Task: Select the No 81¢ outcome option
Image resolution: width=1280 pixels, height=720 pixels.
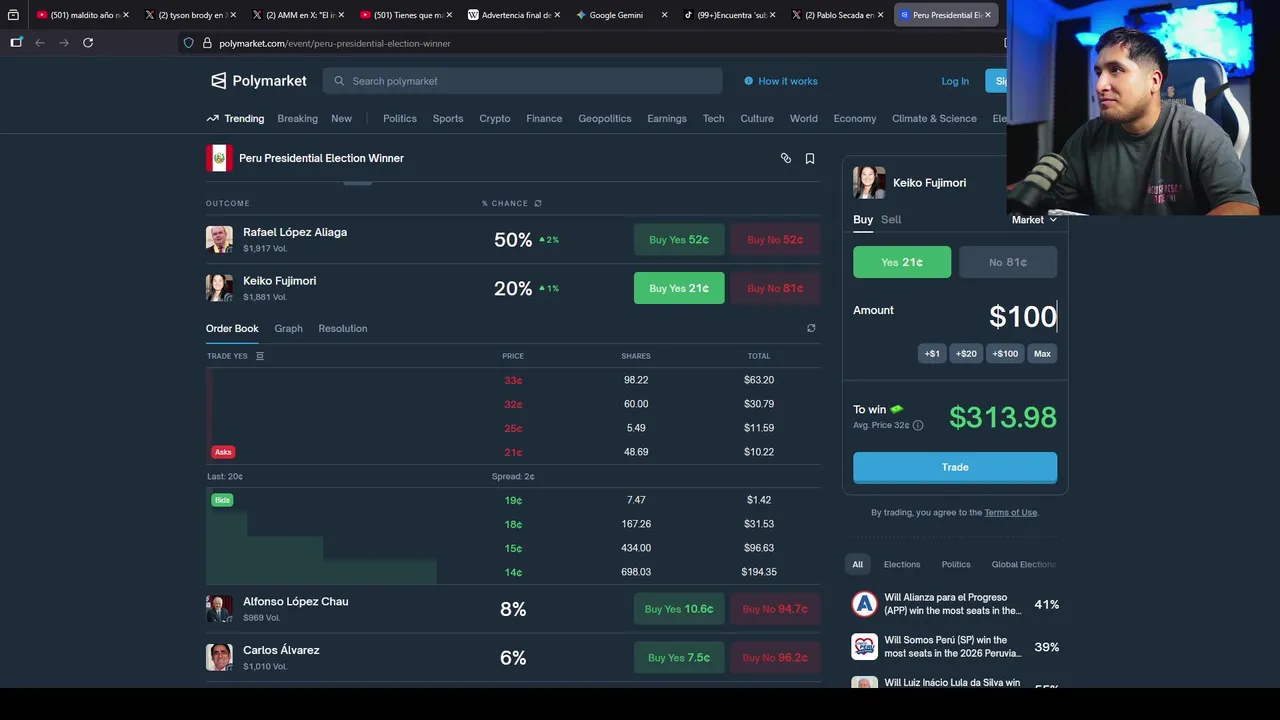Action: coord(1008,262)
